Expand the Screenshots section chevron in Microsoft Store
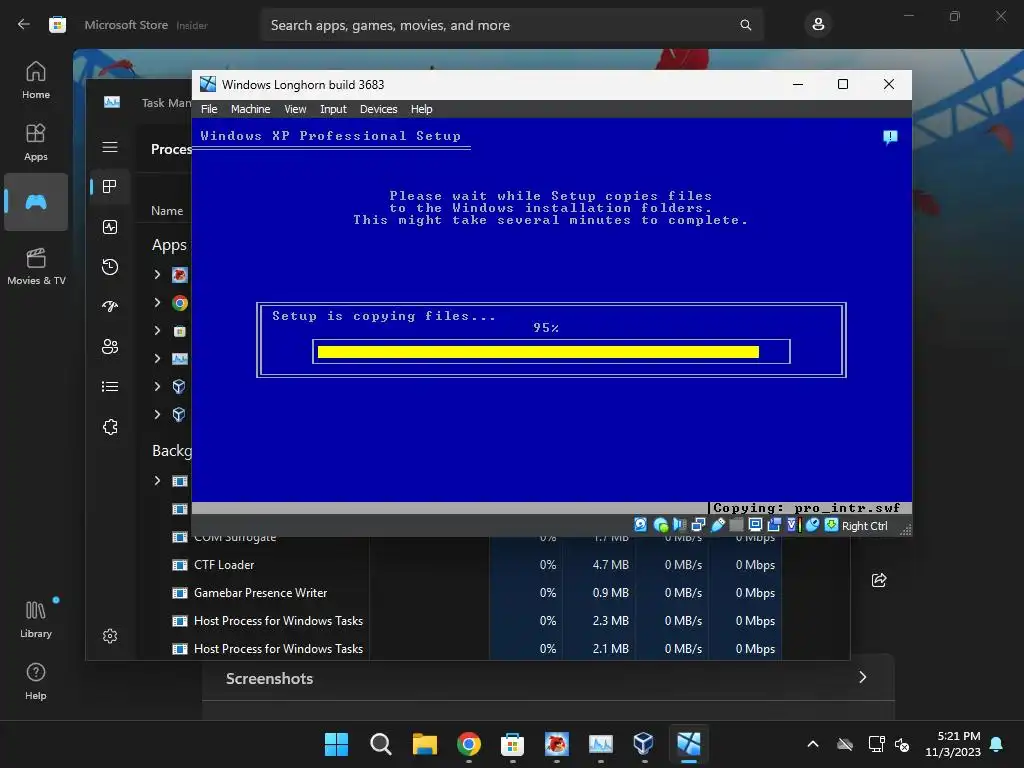 pyautogui.click(x=862, y=677)
